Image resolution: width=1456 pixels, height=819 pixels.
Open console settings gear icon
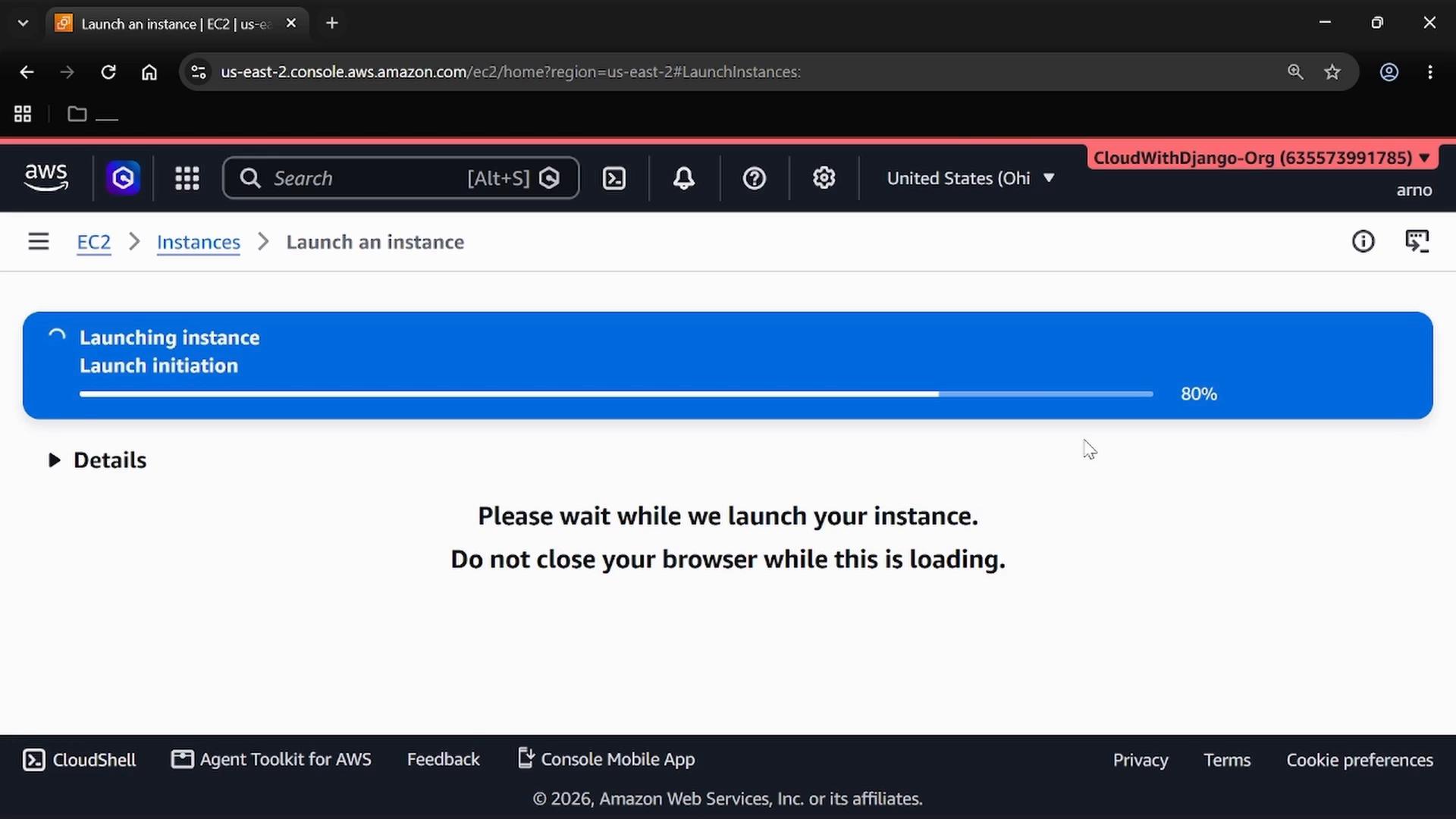coord(824,178)
